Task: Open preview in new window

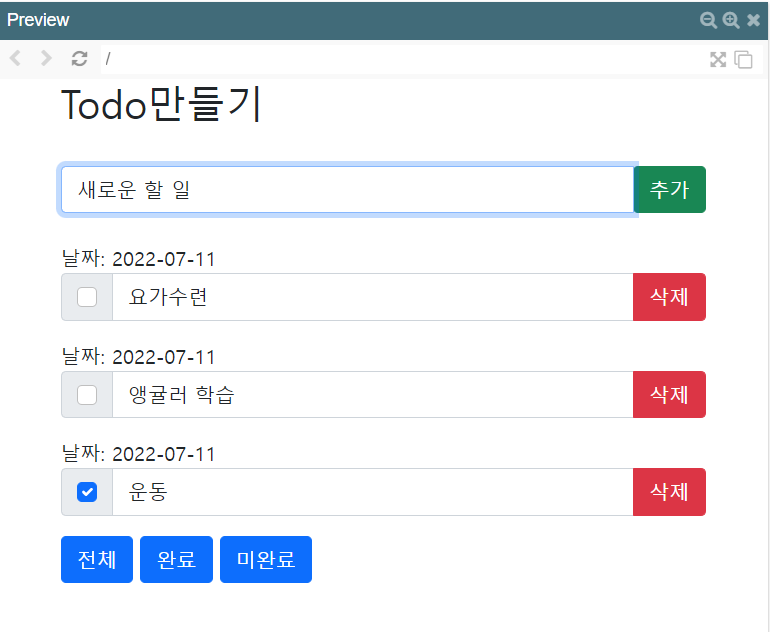Action: point(743,60)
